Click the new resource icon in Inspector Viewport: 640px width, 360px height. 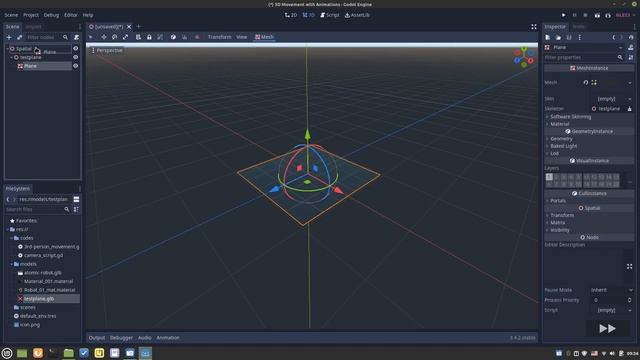point(547,37)
